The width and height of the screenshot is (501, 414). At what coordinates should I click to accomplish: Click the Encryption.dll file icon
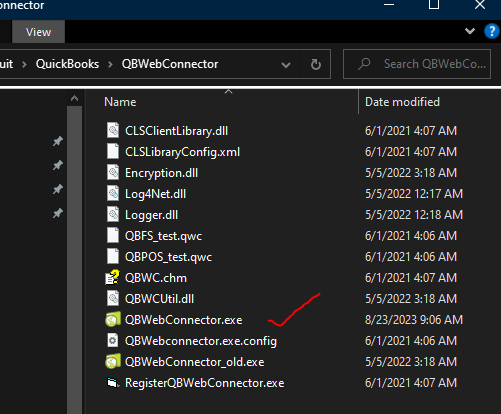[x=113, y=172]
